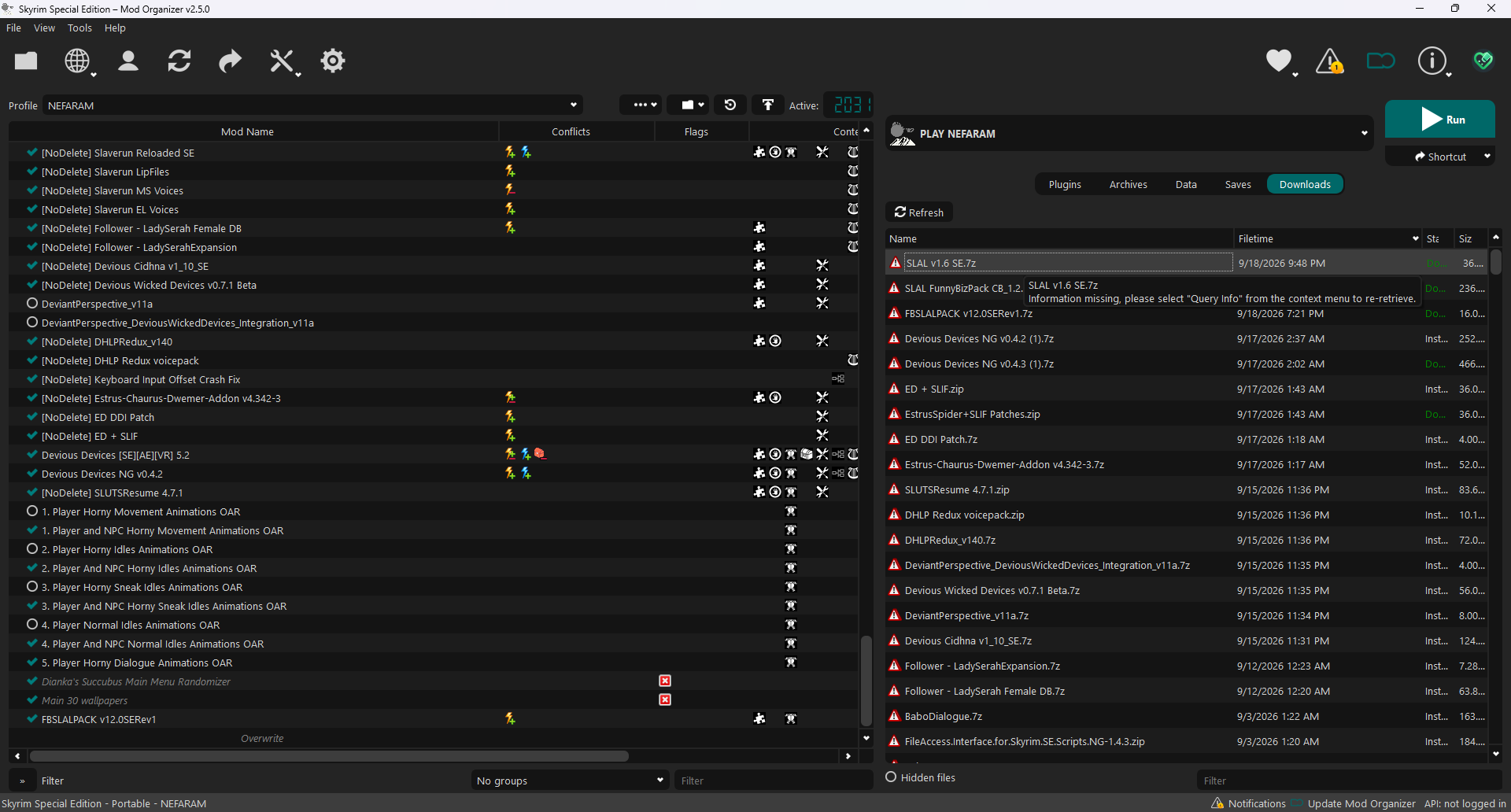This screenshot has width=1511, height=812.
Task: Click the Refresh button in Downloads
Action: coord(919,212)
